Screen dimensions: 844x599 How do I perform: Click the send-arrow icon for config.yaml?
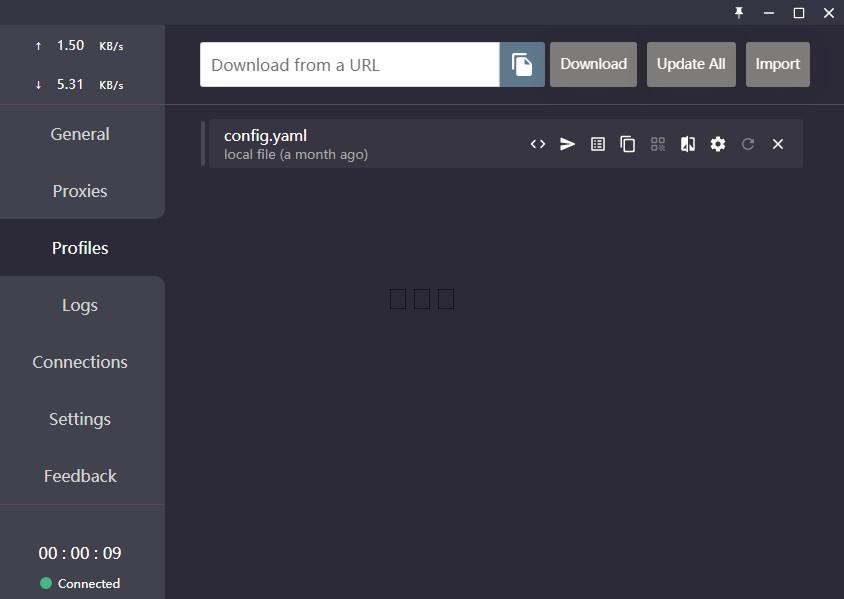567,144
